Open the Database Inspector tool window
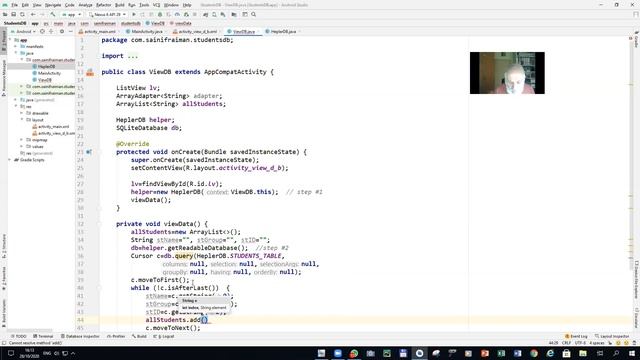This screenshot has width=640, height=360. [80, 336]
